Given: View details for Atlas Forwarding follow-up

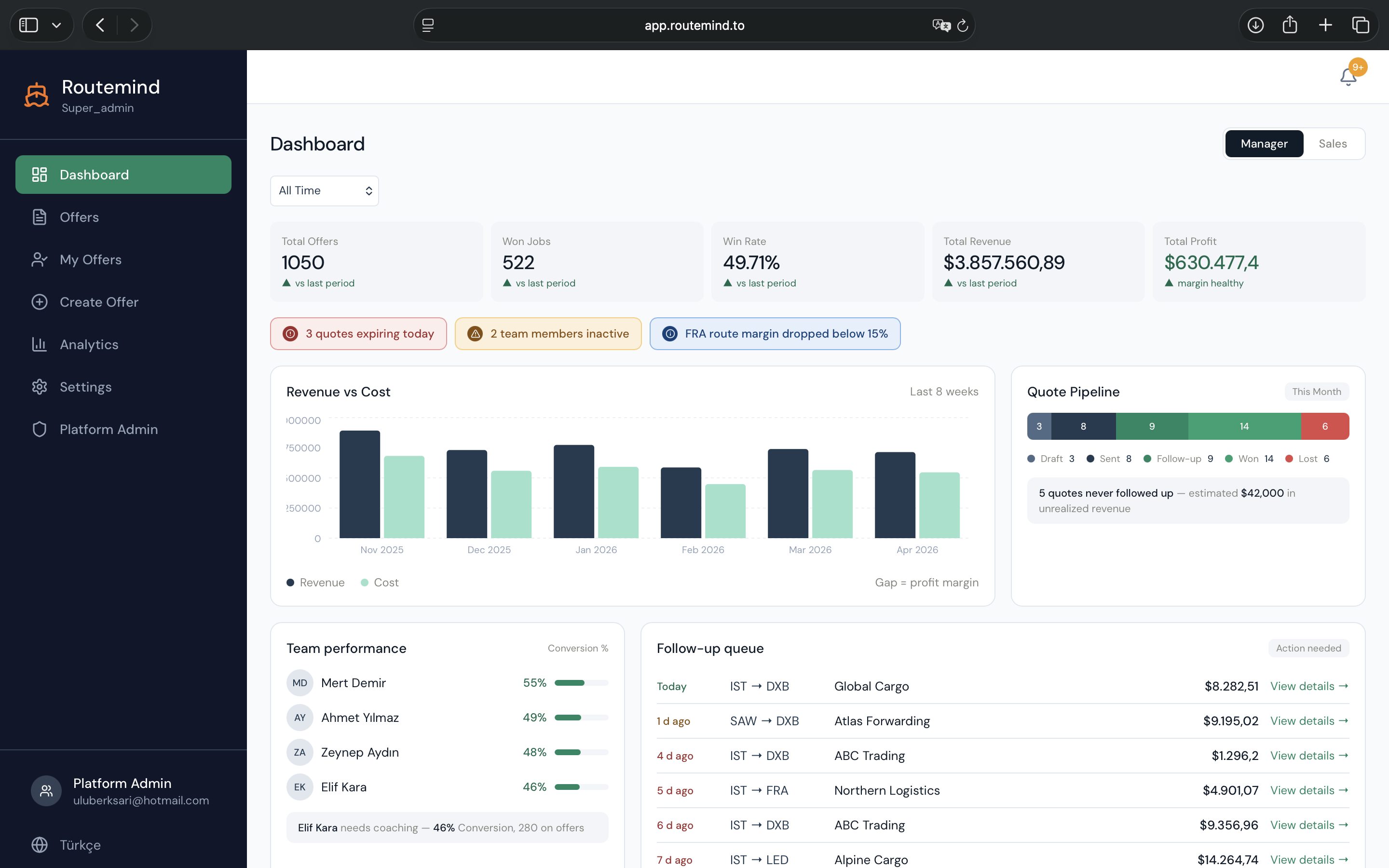Looking at the screenshot, I should coord(1309,721).
